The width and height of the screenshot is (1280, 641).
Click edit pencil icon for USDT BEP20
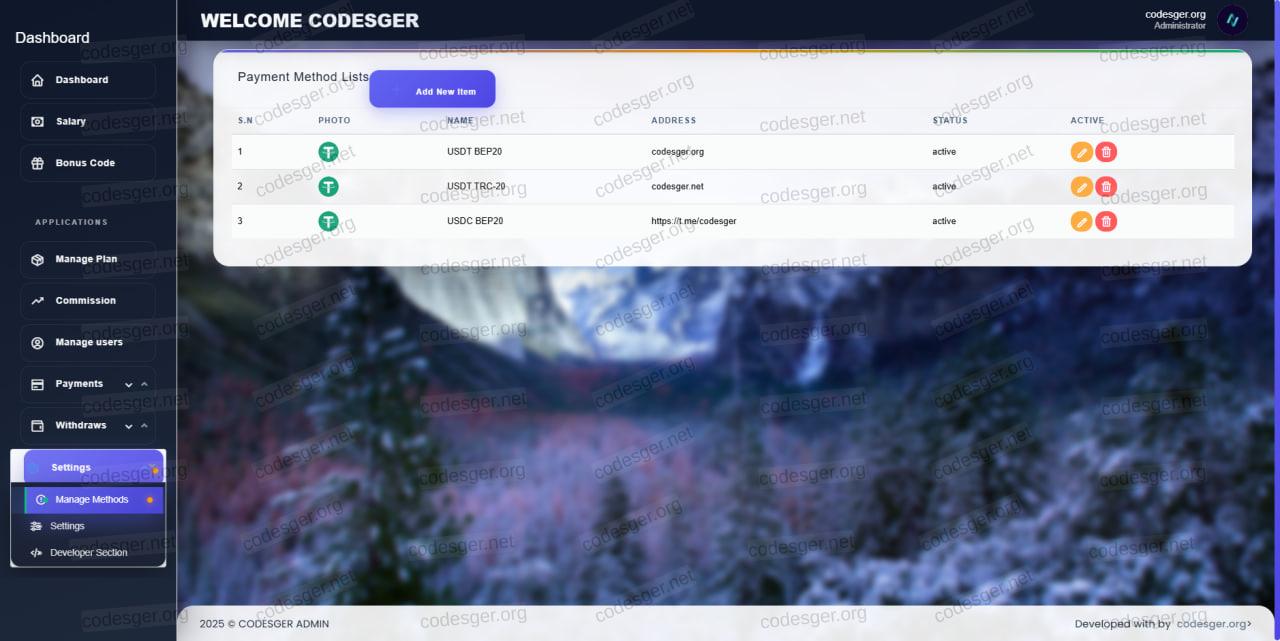coord(1081,152)
